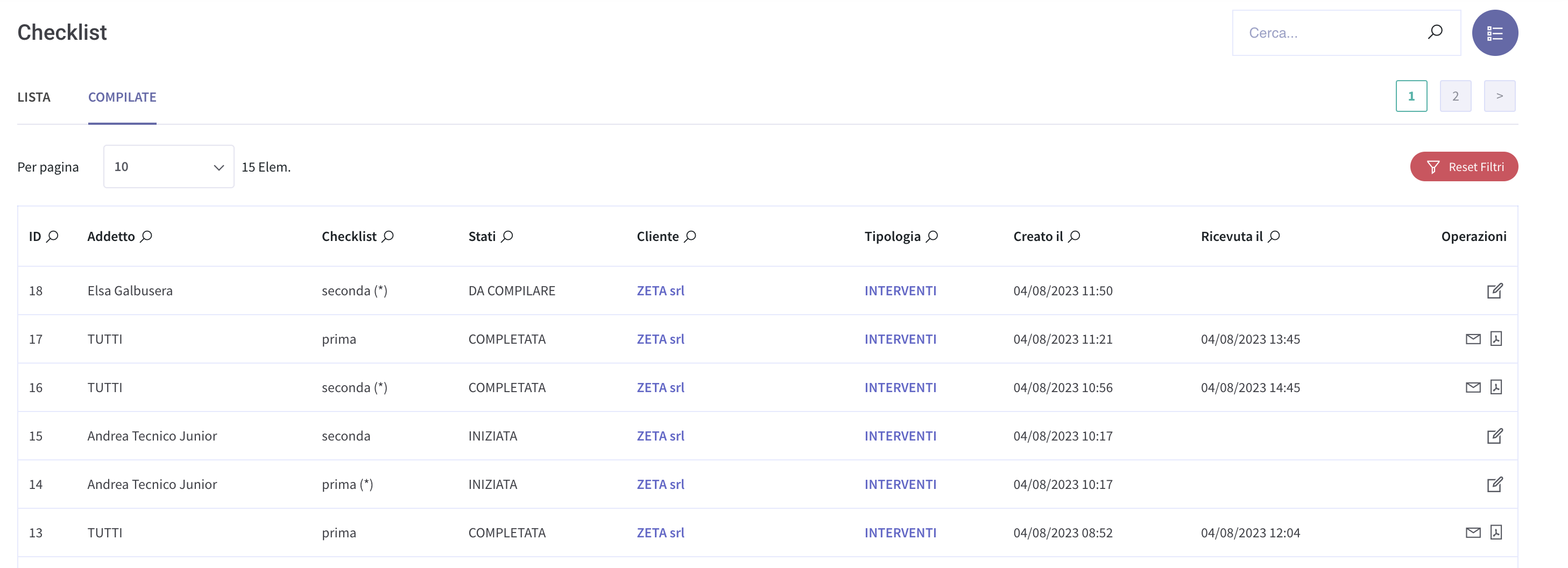Open Addetto column search filter
Image resolution: width=1568 pixels, height=568 pixels.
147,236
